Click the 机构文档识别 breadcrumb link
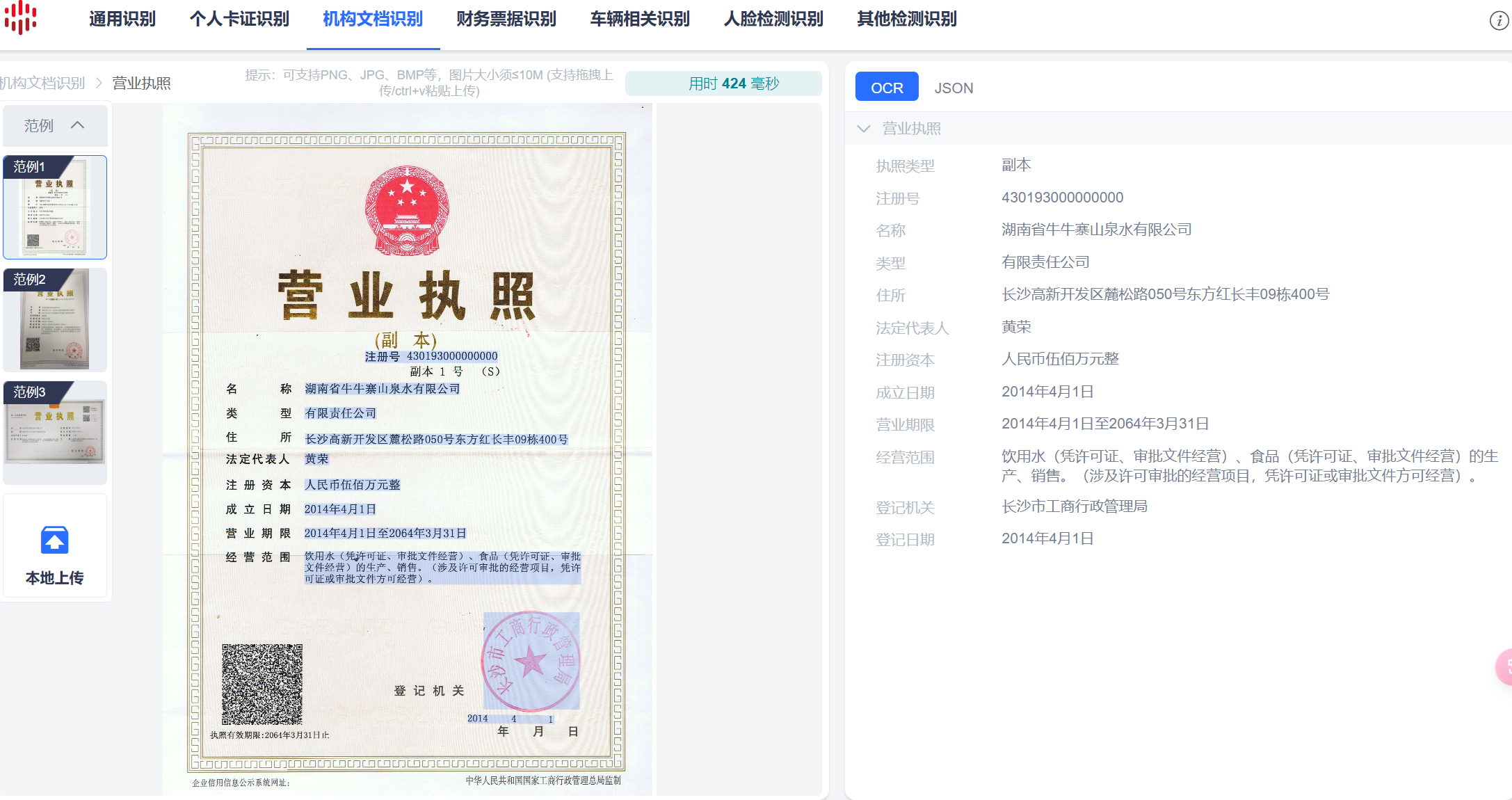The image size is (1512, 800). [x=42, y=83]
